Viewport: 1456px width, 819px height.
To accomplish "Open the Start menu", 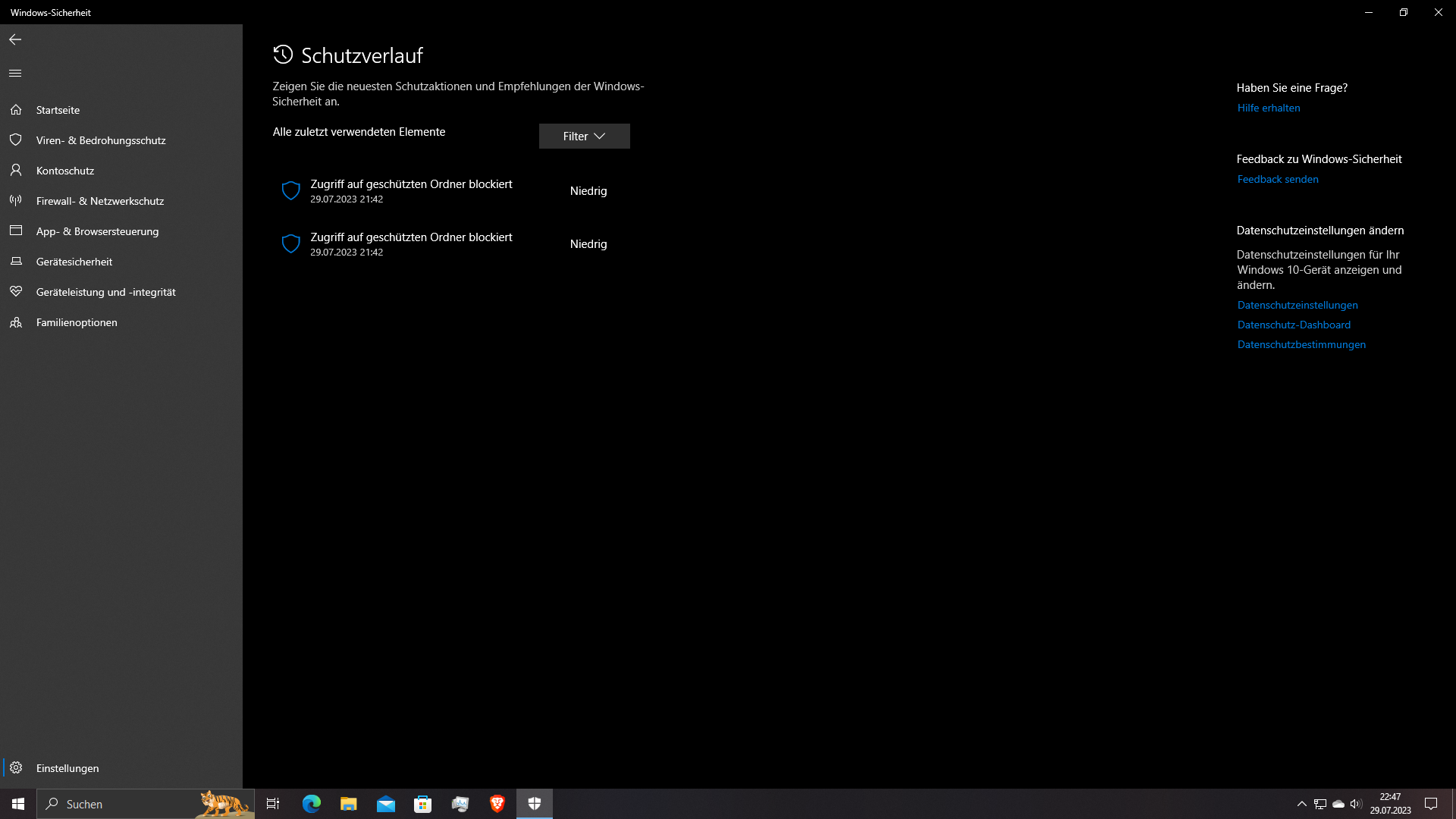I will coord(17,803).
